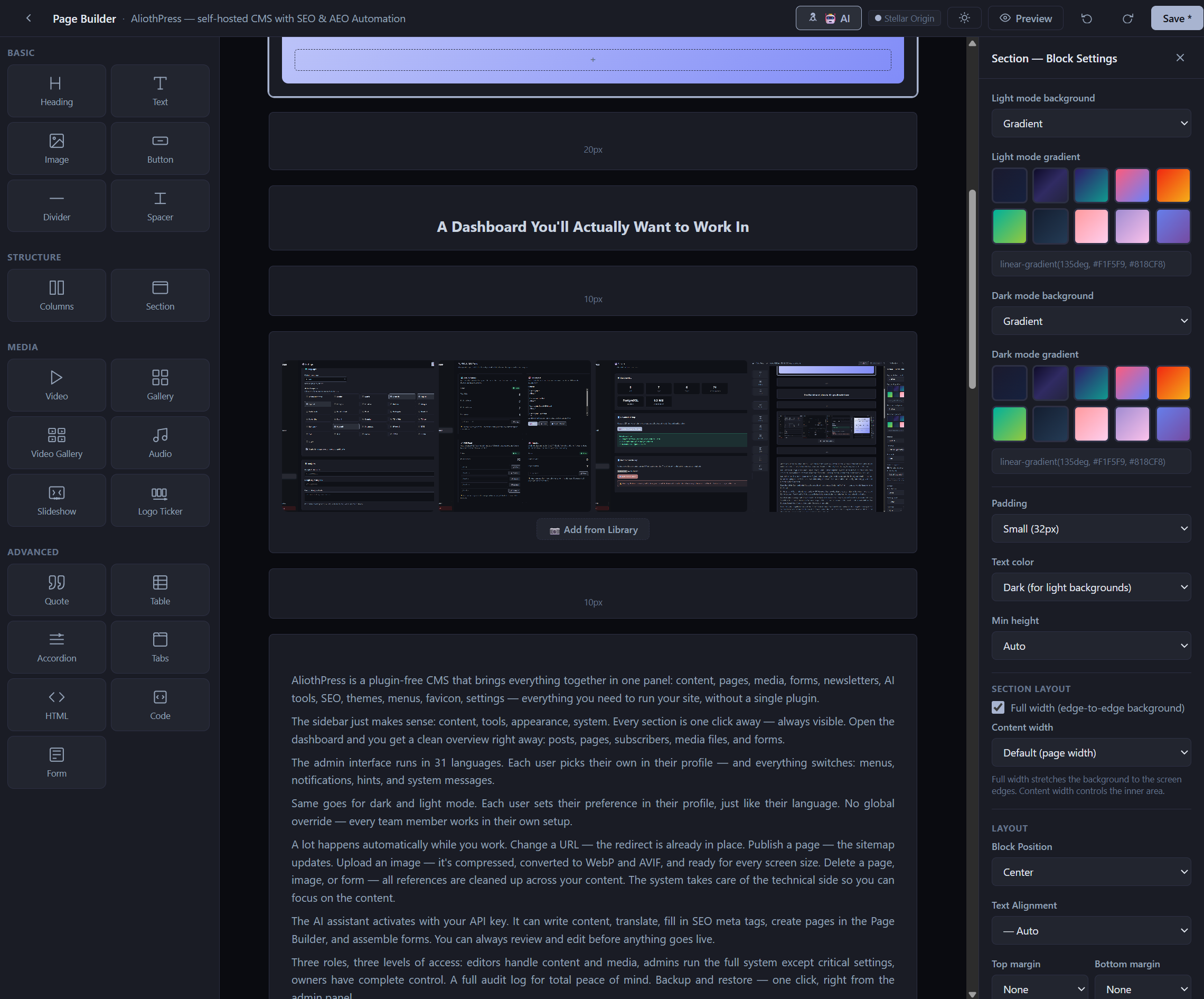The width and height of the screenshot is (1204, 999).
Task: Open the Block Position dropdown
Action: [x=1090, y=872]
